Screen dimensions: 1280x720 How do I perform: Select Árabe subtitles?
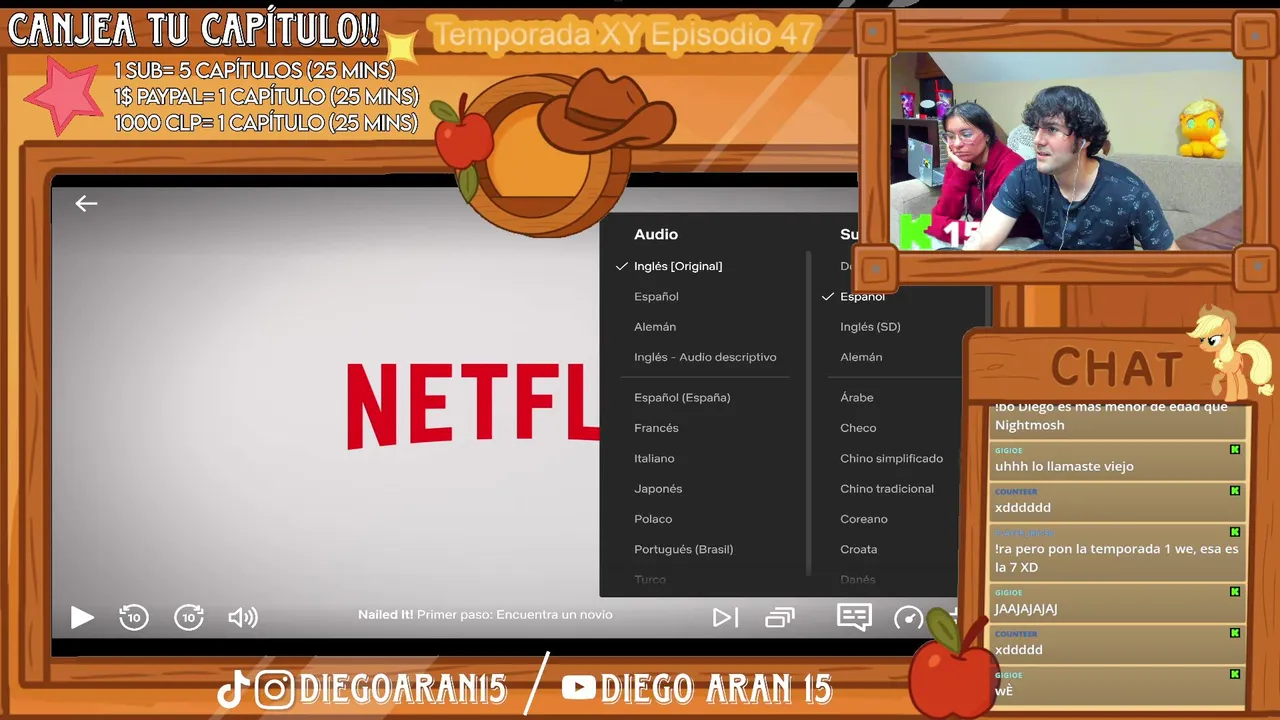pyautogui.click(x=857, y=397)
